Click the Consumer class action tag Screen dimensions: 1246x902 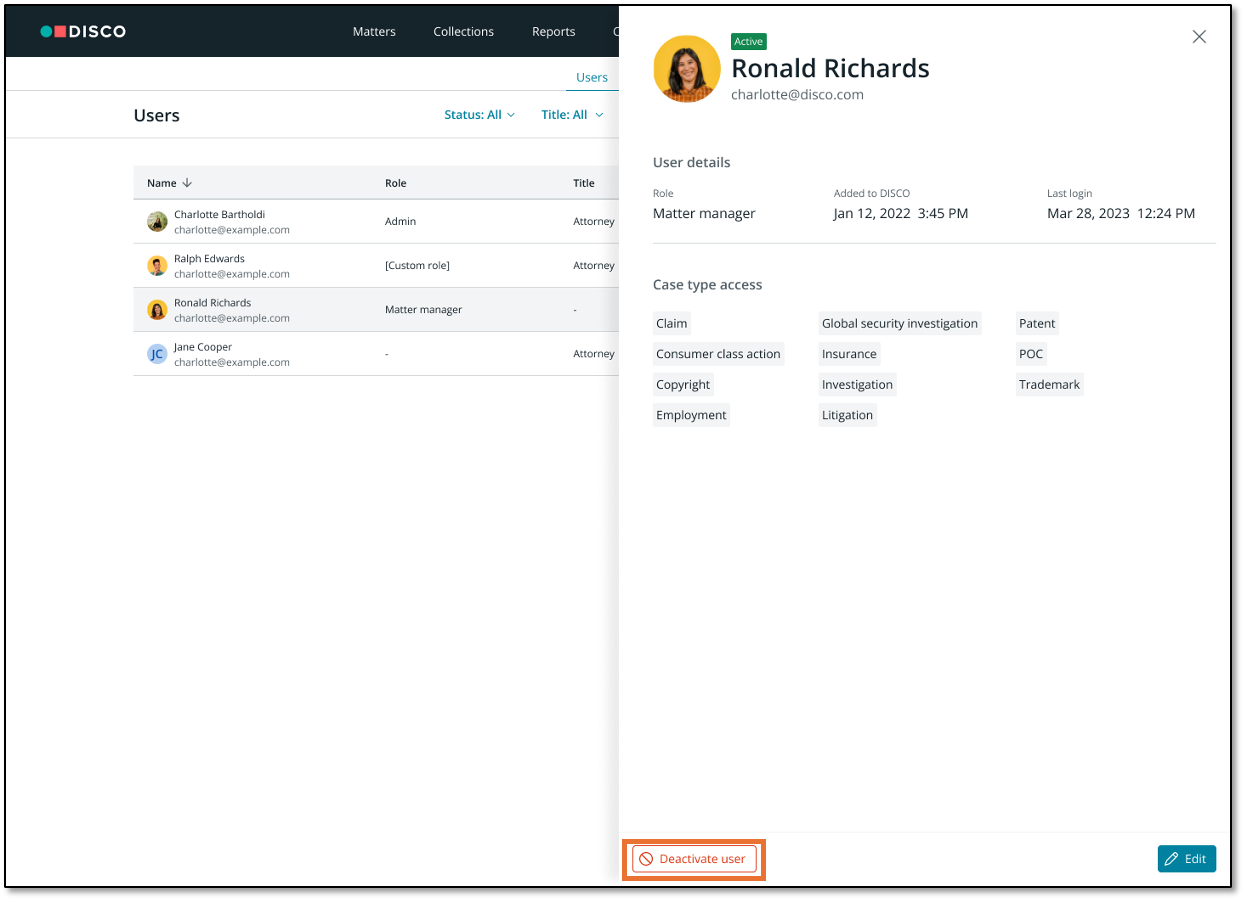718,354
